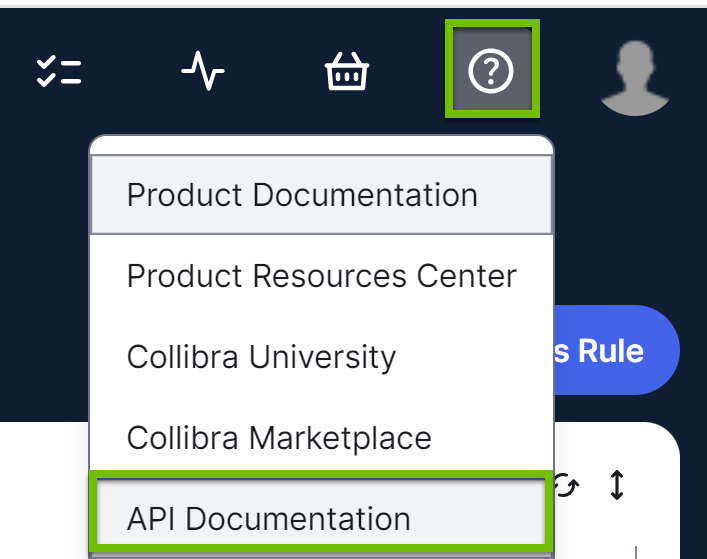This screenshot has width=707, height=559.
Task: Select Product Documentation menu item
Action: click(321, 195)
